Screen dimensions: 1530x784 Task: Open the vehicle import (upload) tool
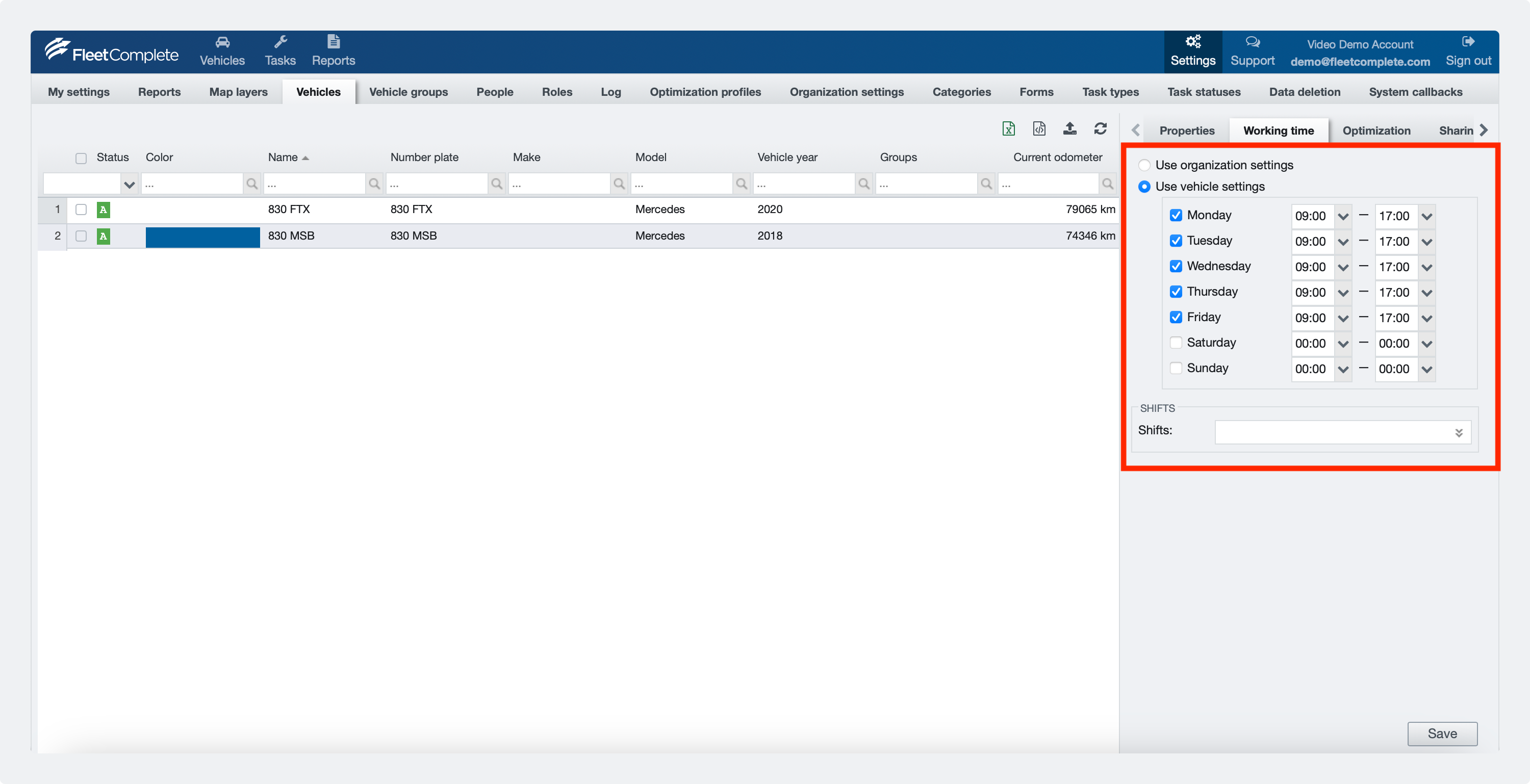click(1069, 128)
